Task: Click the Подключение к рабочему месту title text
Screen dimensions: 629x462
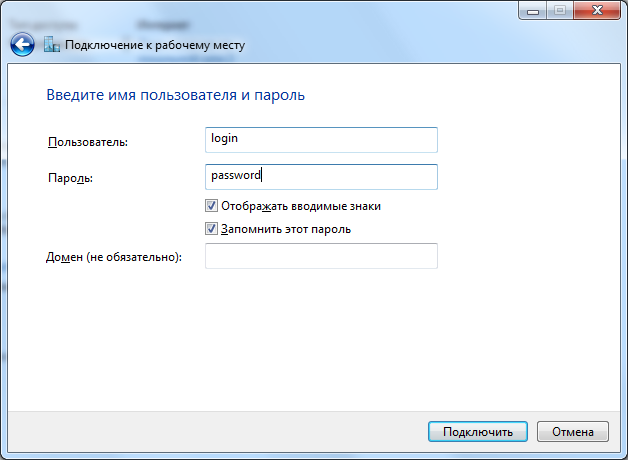Action: click(155, 45)
